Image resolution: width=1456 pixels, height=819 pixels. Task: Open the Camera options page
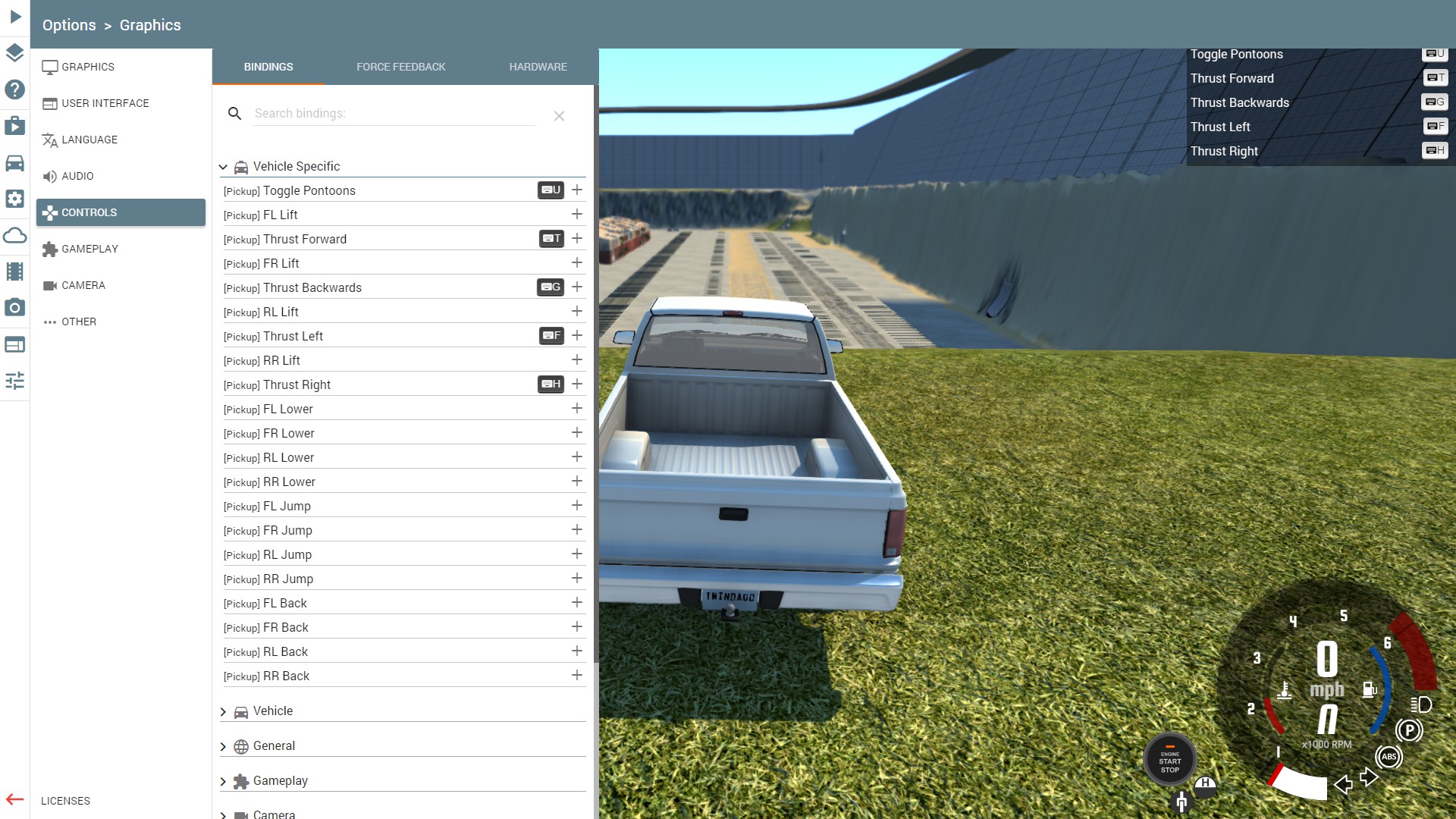(x=121, y=285)
